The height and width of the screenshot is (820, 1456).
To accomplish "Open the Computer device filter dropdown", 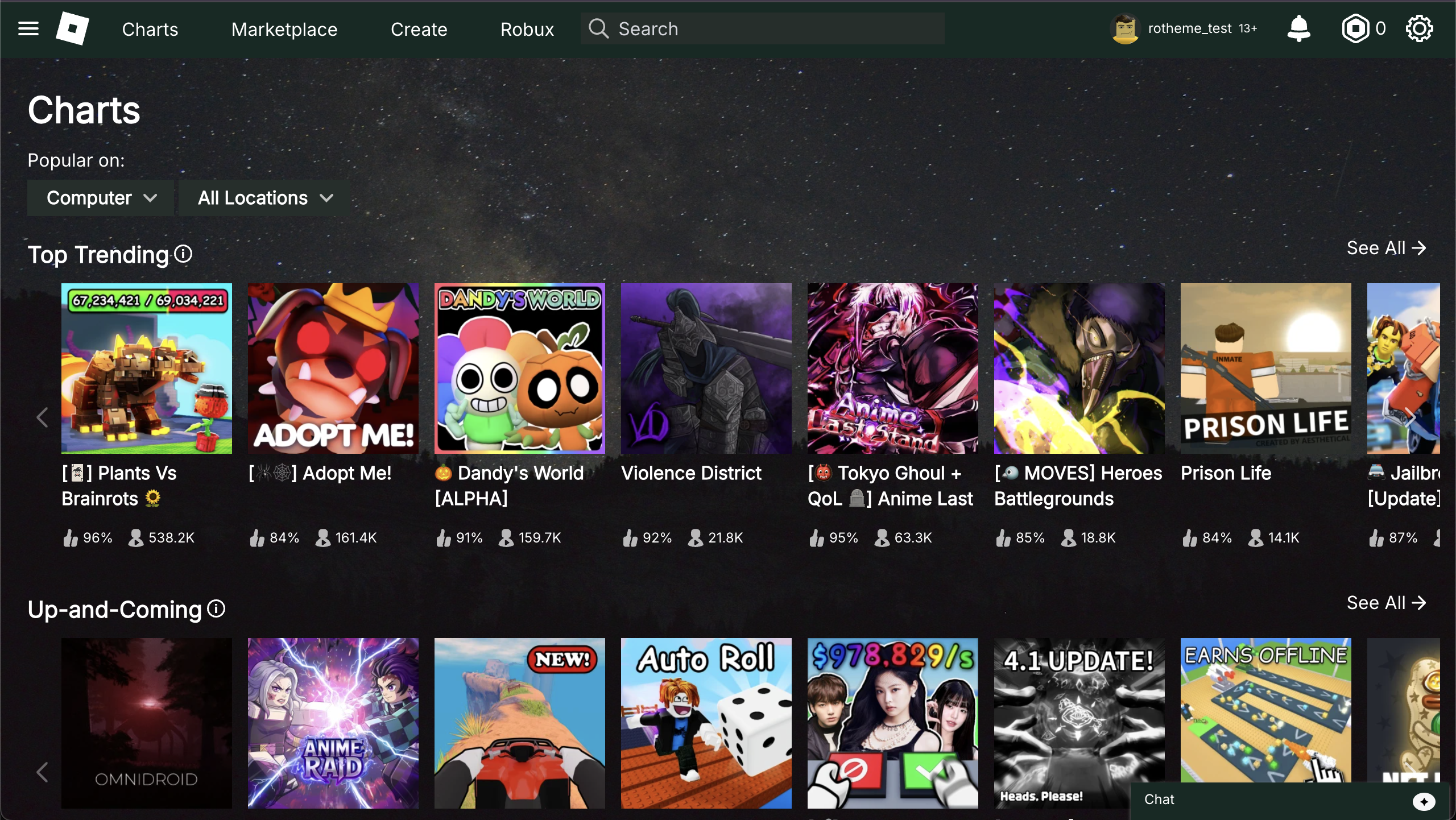I will pos(100,197).
